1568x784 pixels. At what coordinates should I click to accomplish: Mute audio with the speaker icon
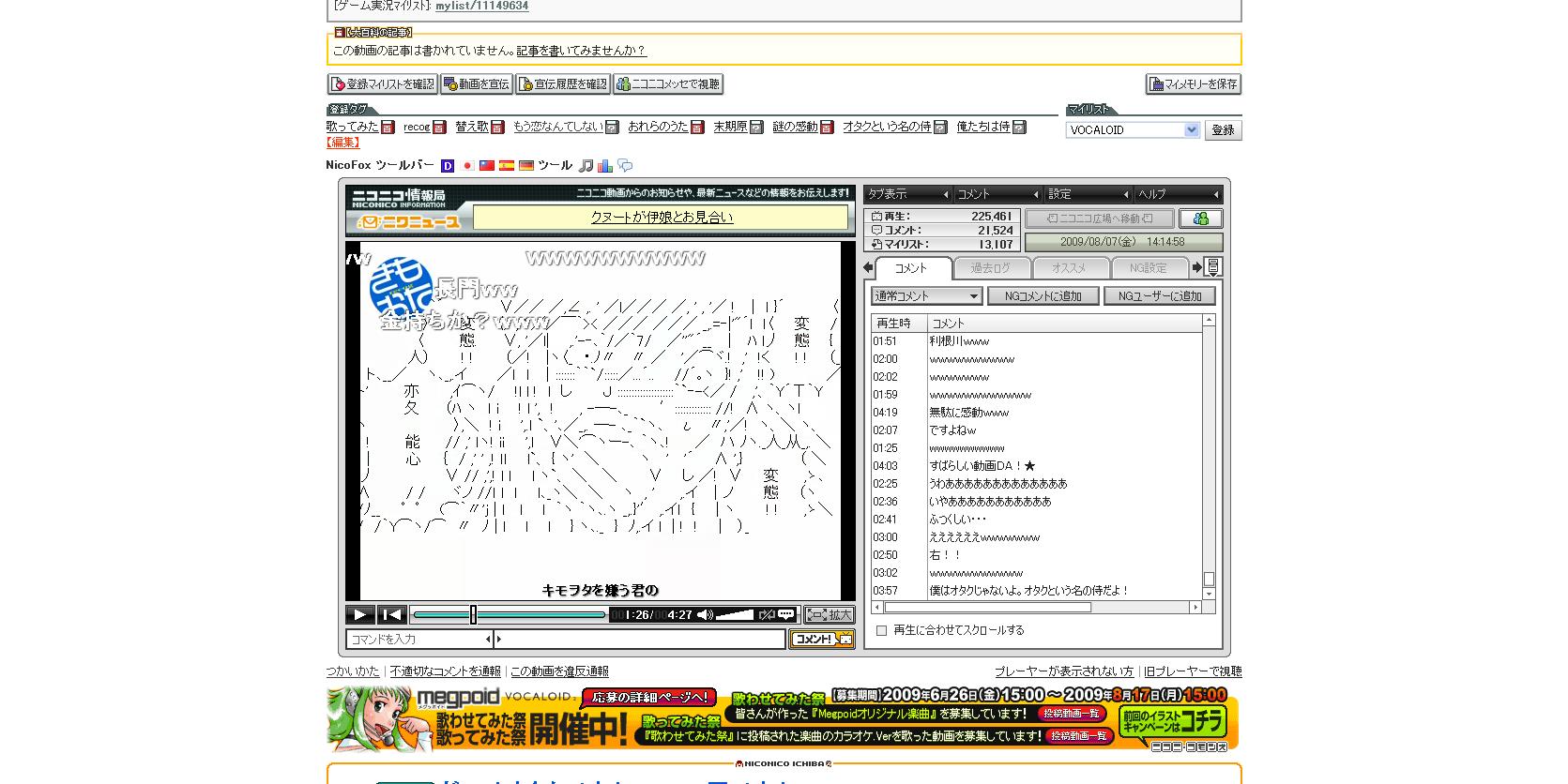pyautogui.click(x=705, y=615)
